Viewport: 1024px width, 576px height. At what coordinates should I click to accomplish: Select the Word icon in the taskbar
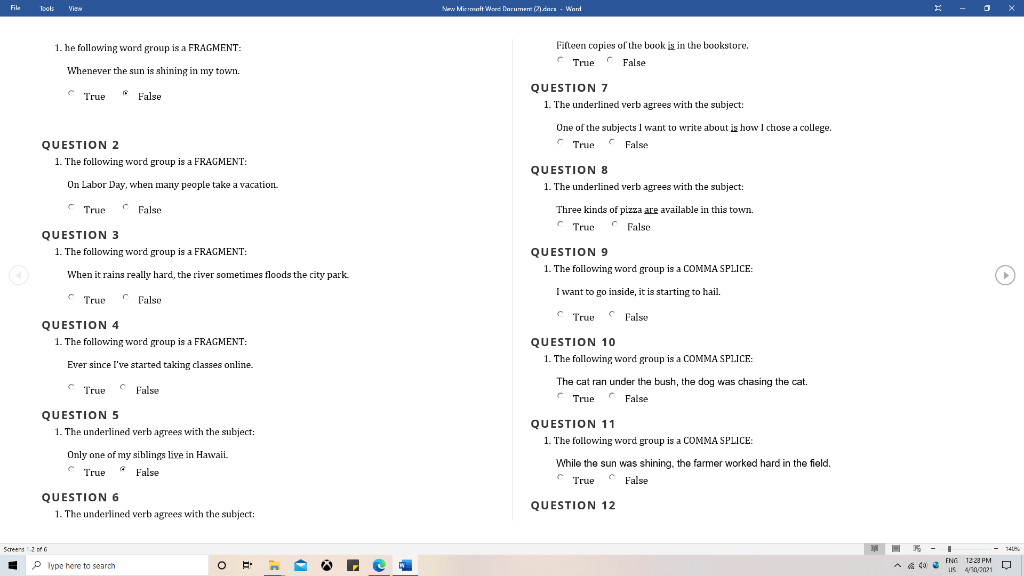pyautogui.click(x=404, y=565)
